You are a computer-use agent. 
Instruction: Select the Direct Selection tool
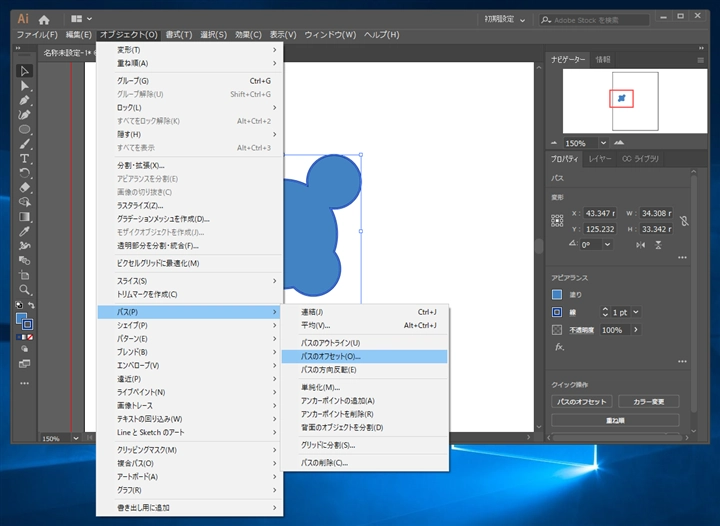pyautogui.click(x=24, y=86)
